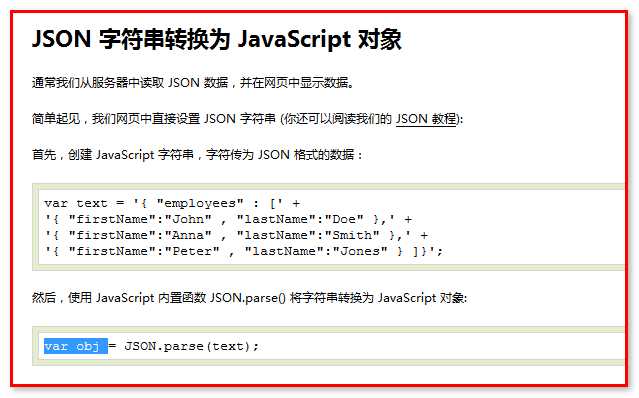Image resolution: width=639 pixels, height=398 pixels.
Task: Open the JSON 教程 link
Action: (426, 119)
